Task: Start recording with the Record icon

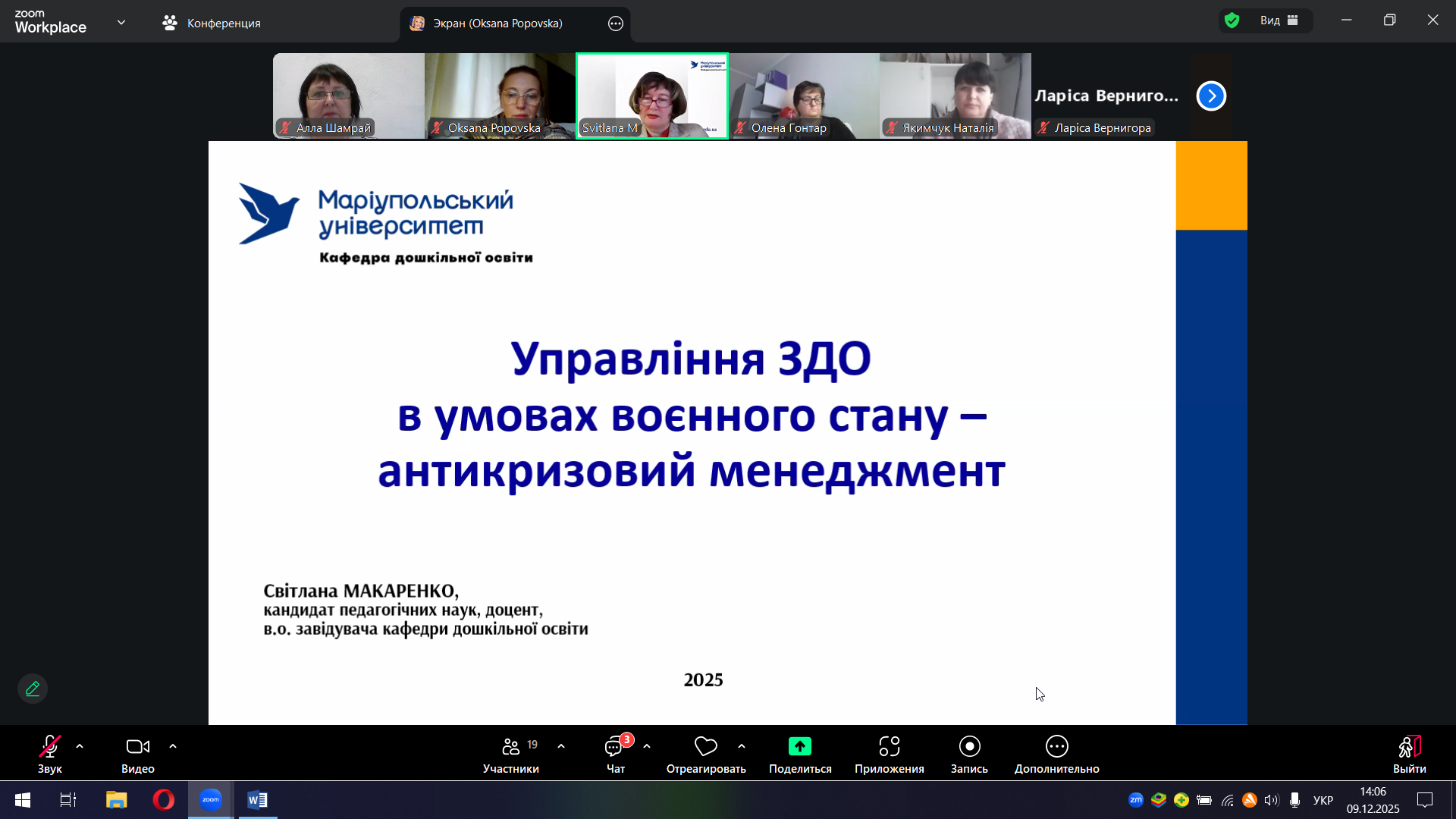Action: (x=969, y=747)
